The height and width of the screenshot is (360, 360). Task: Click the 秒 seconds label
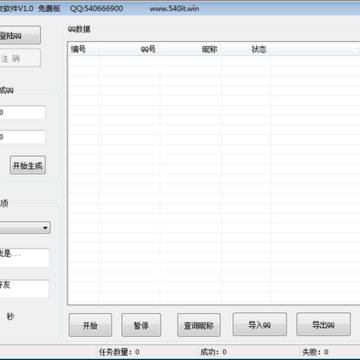point(10,316)
